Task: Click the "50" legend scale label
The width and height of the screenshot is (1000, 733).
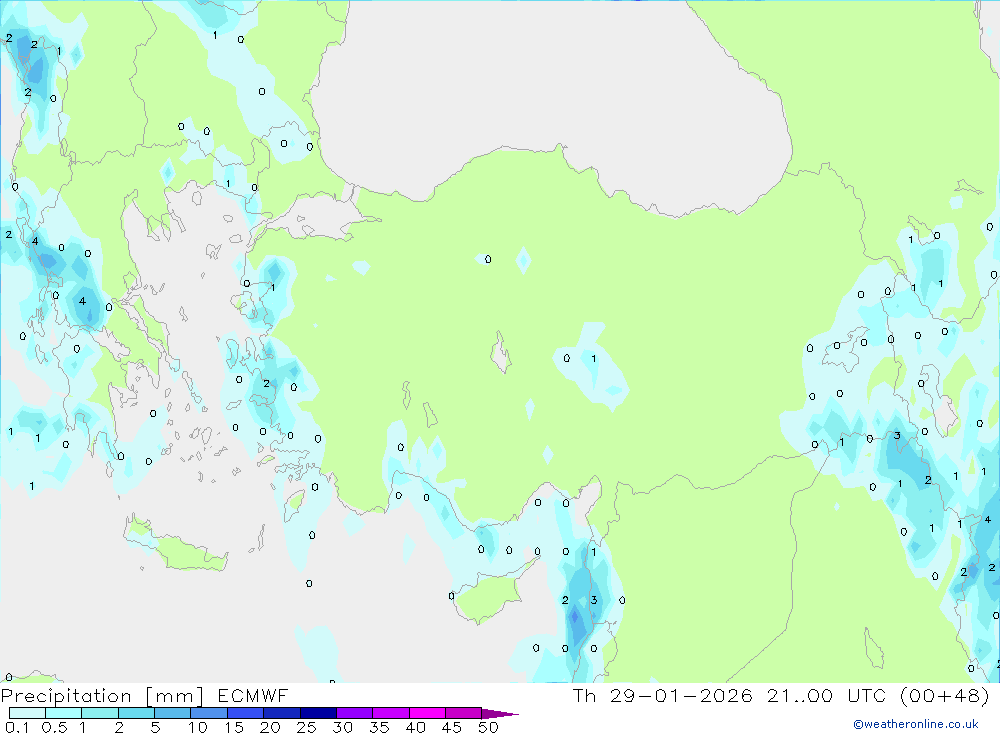Action: [x=488, y=727]
